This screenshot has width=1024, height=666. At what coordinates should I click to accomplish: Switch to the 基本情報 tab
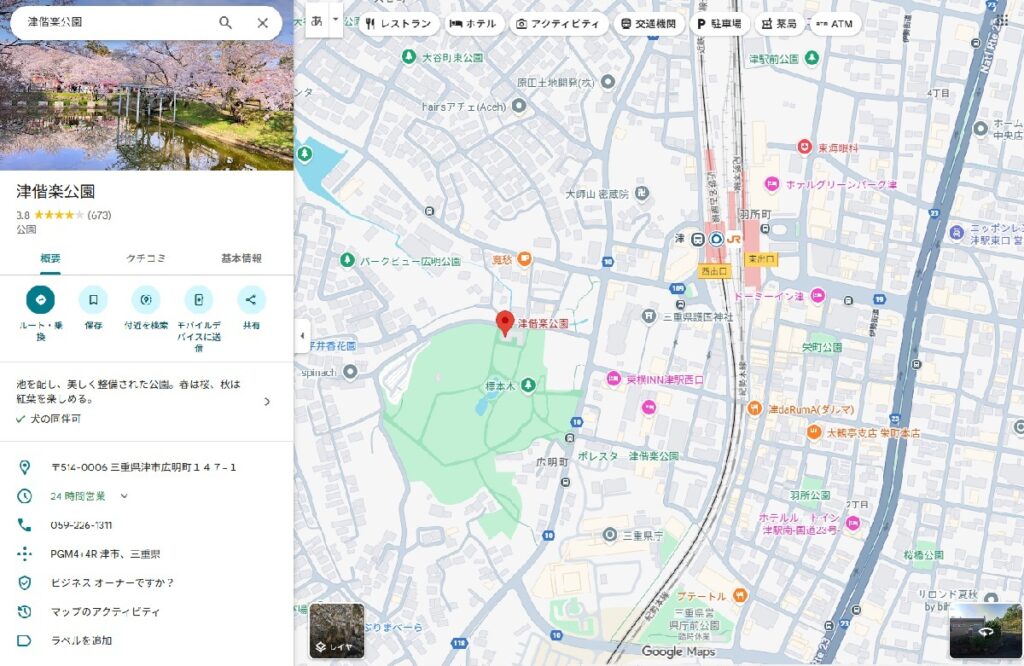pyautogui.click(x=241, y=258)
